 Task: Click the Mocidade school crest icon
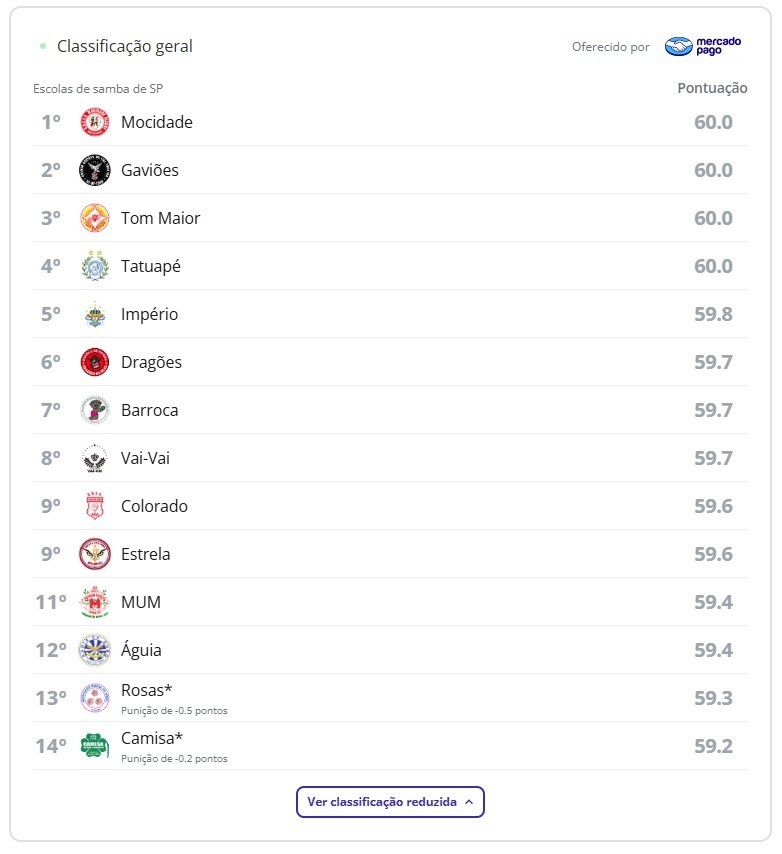click(94, 122)
